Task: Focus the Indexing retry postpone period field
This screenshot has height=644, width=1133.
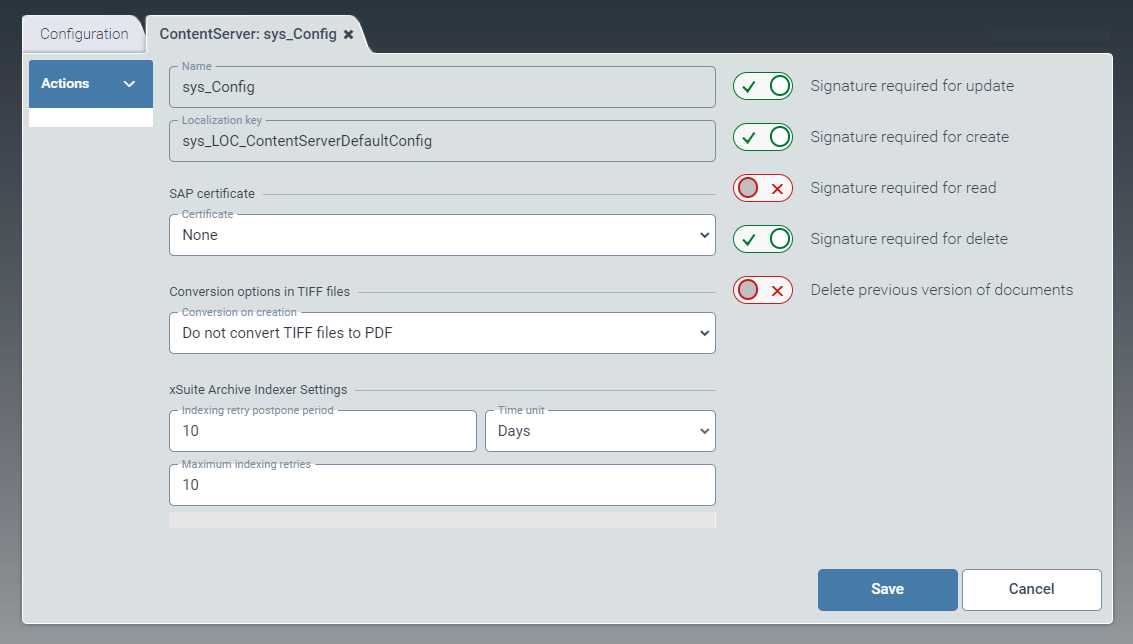Action: click(x=322, y=432)
